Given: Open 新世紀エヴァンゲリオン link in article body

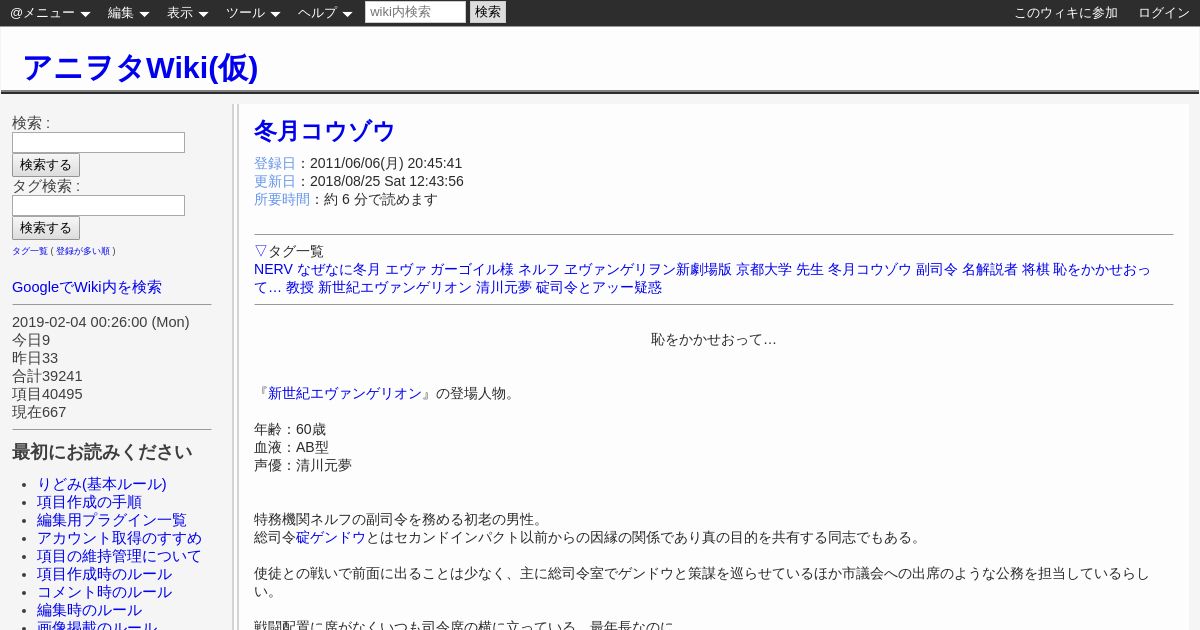Looking at the screenshot, I should 345,393.
